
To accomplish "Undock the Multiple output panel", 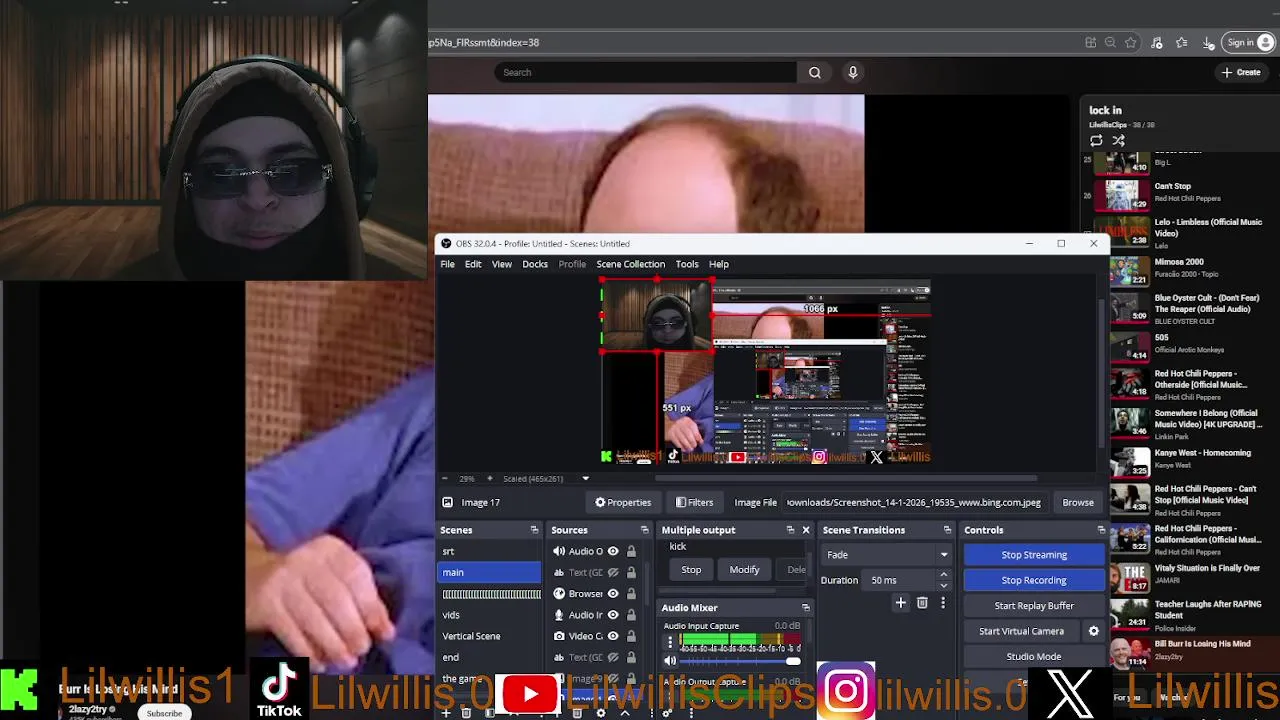I will [790, 530].
